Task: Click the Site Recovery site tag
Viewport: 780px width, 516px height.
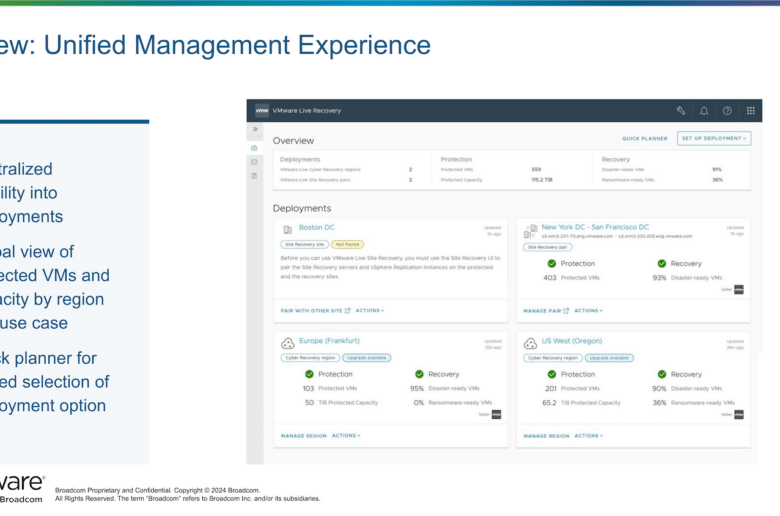Action: pos(304,244)
